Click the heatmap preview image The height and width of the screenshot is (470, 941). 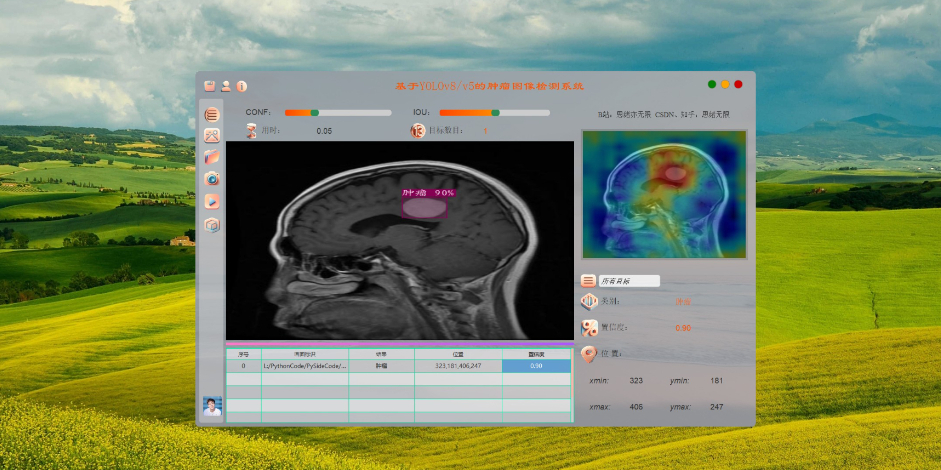(664, 194)
